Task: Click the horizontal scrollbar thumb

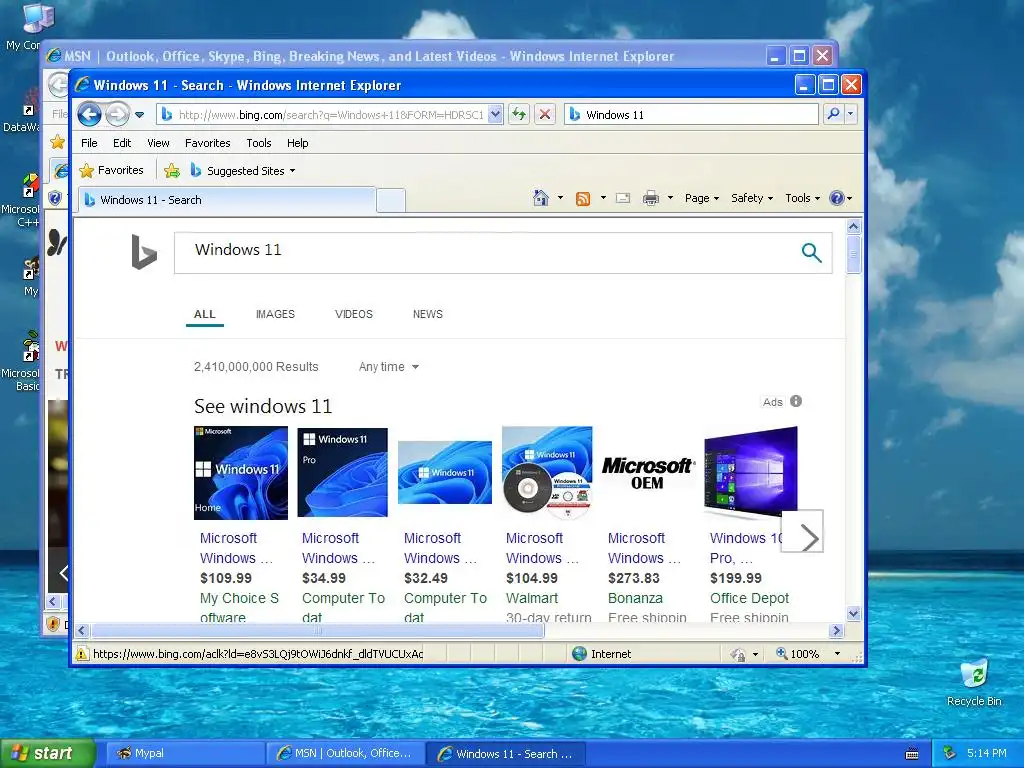Action: [317, 630]
